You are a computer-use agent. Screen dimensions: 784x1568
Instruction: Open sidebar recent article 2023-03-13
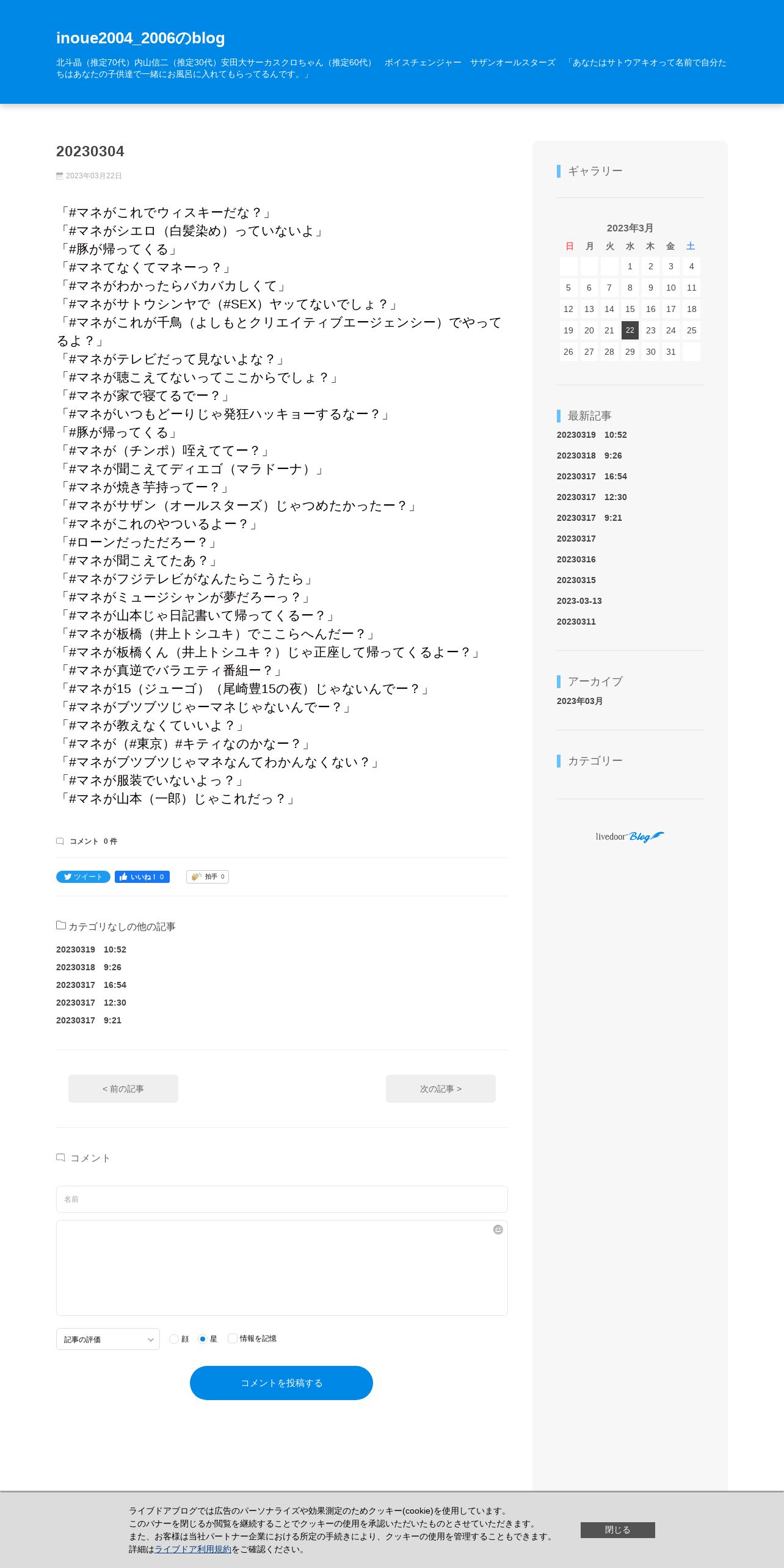[x=579, y=601]
